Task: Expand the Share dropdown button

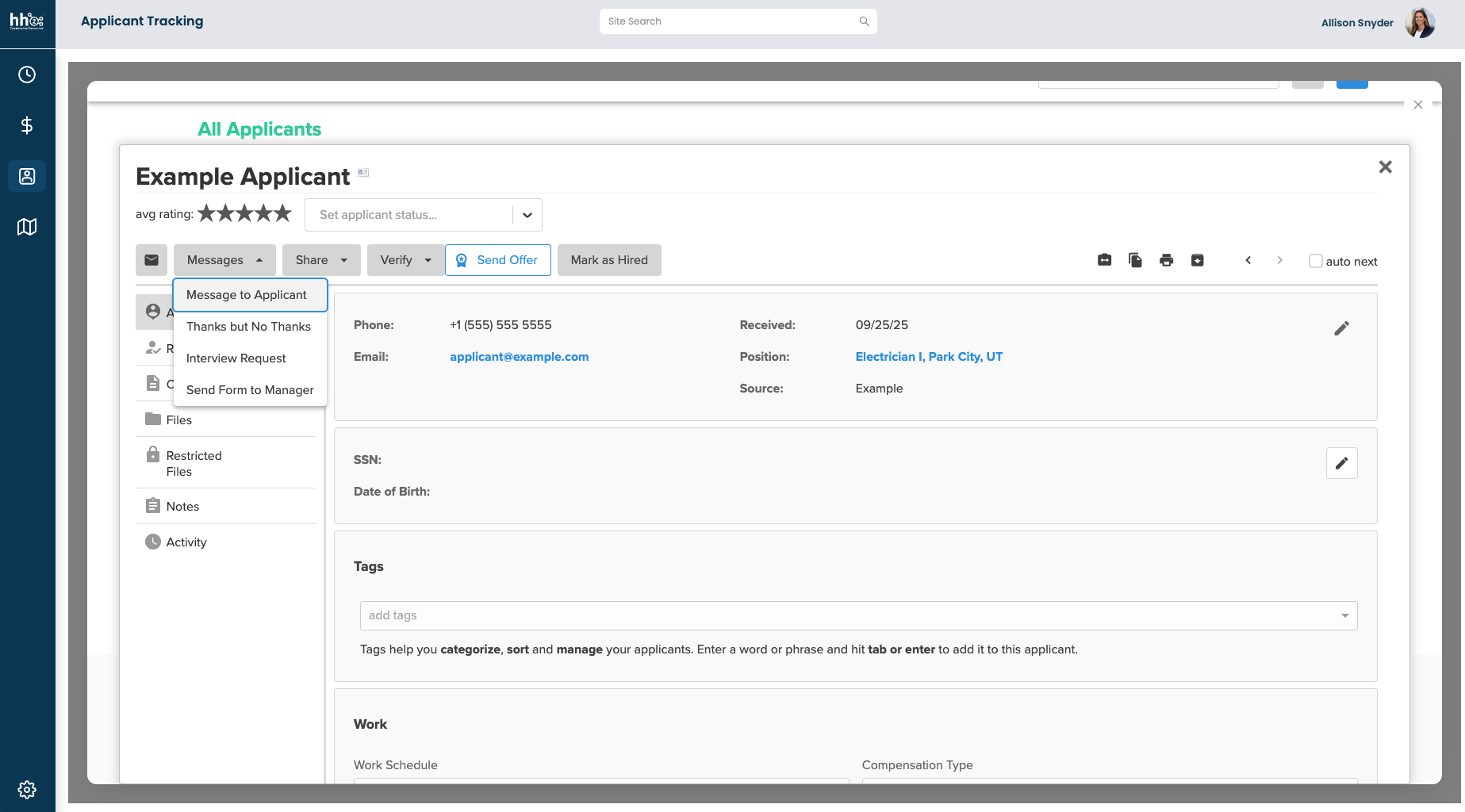Action: pos(321,260)
